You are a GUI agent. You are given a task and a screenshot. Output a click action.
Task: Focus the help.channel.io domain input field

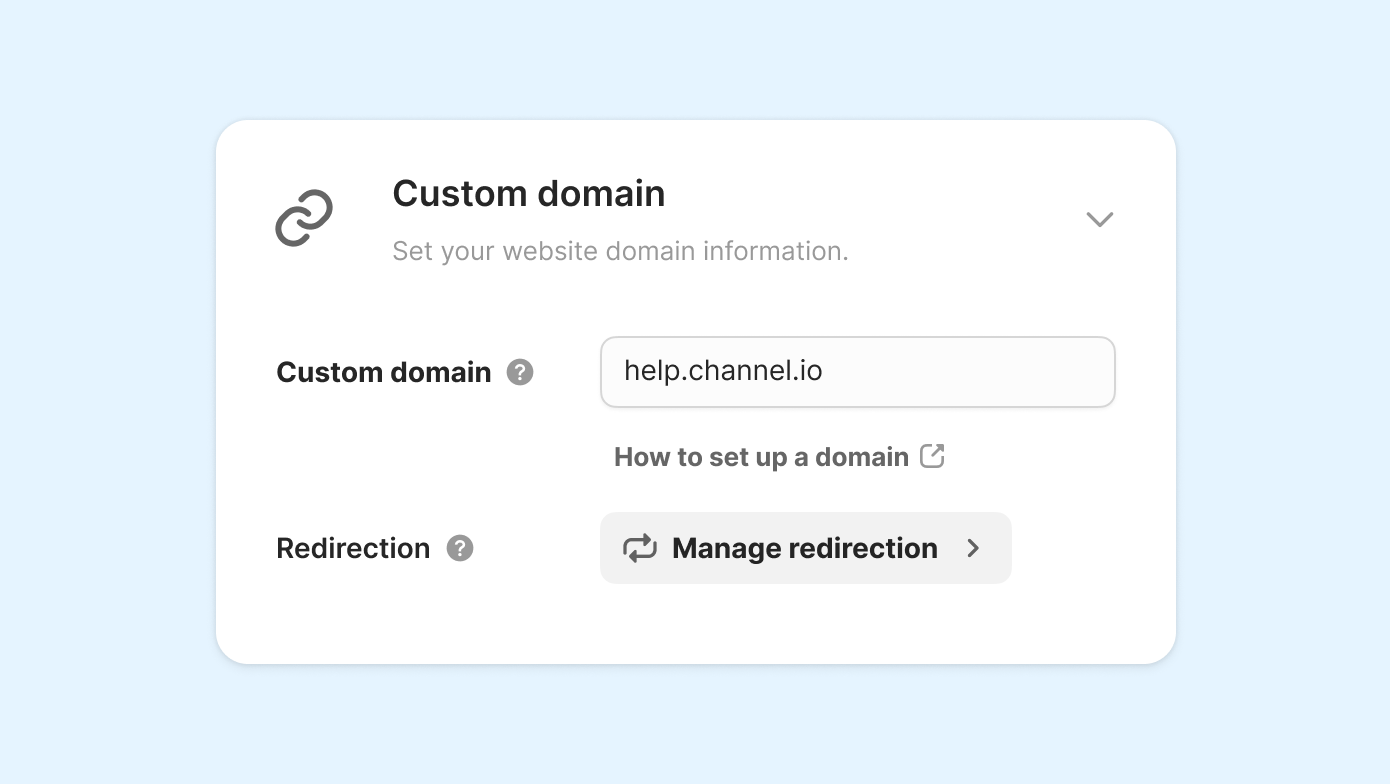click(x=857, y=372)
